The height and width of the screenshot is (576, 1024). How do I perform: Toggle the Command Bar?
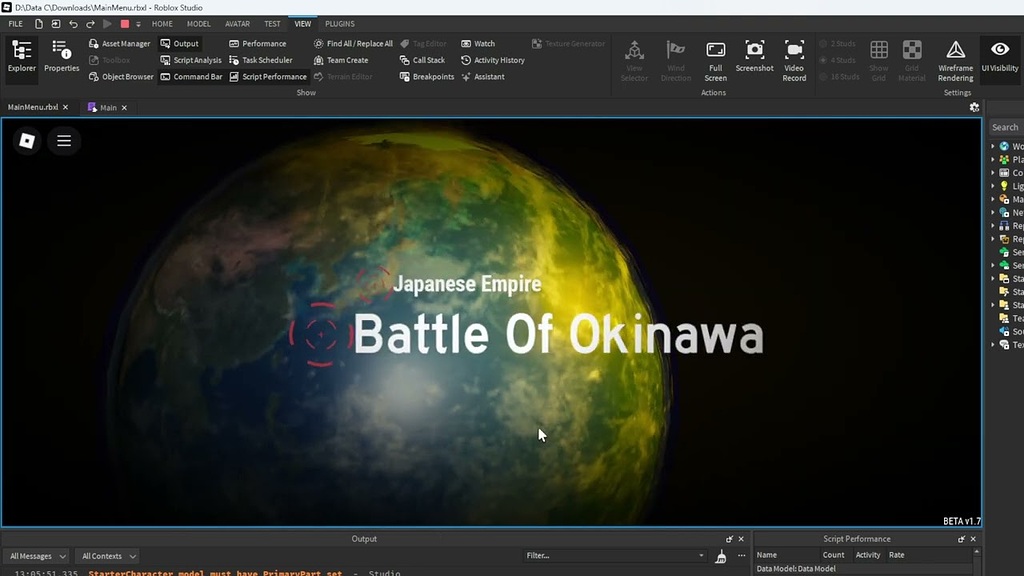tap(192, 76)
